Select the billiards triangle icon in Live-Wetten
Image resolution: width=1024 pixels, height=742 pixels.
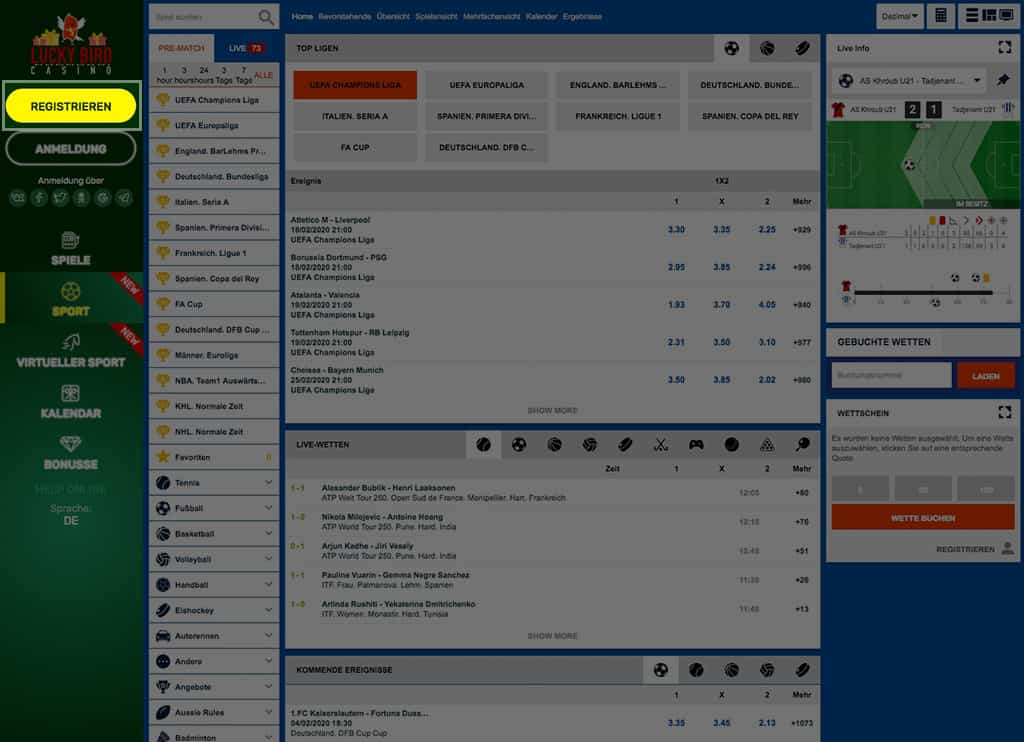click(767, 445)
